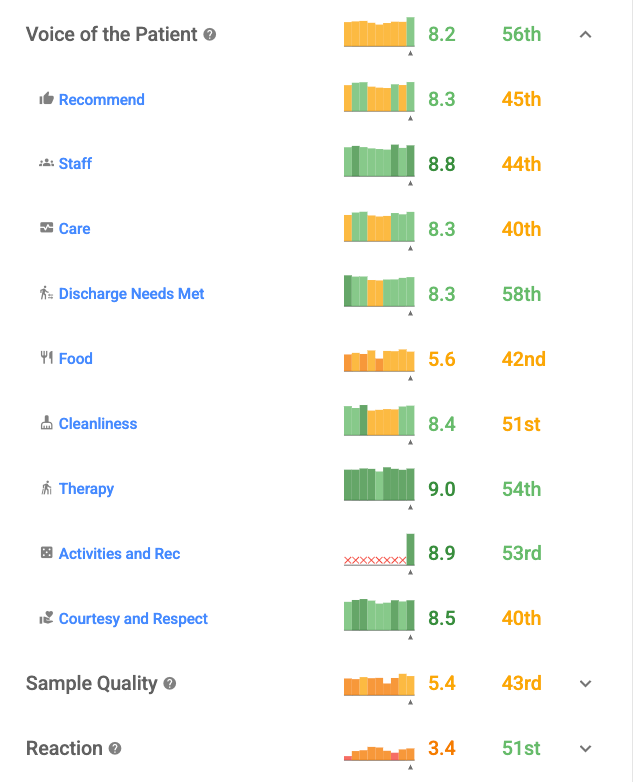
Task: Click the Courtesy and Respect icon
Action: (46, 618)
